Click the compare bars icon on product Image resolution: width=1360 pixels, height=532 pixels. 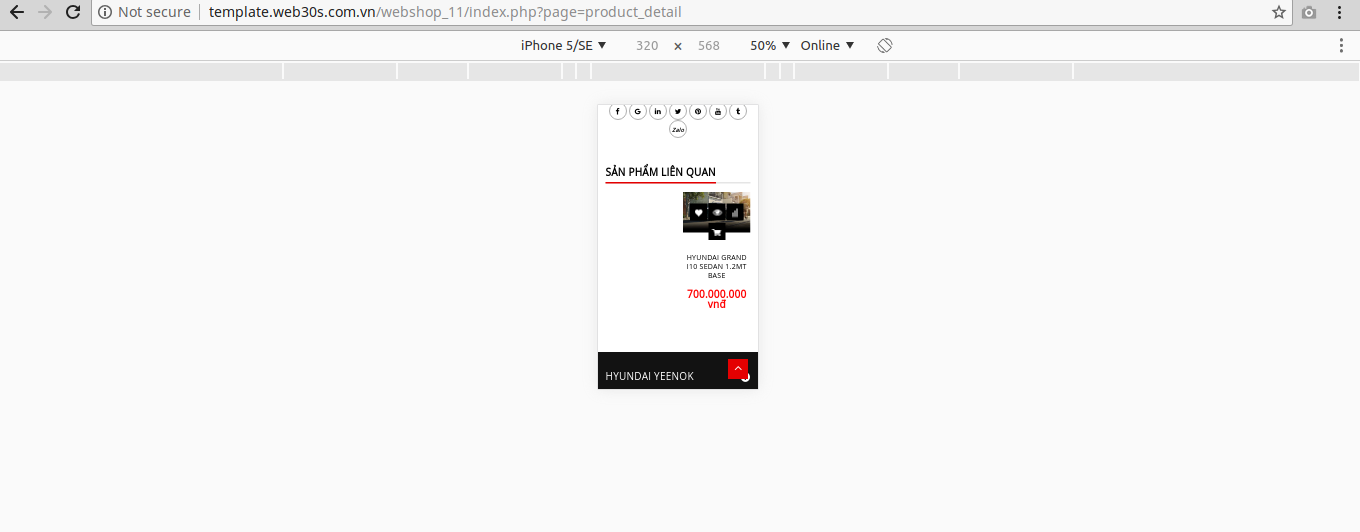click(x=735, y=213)
